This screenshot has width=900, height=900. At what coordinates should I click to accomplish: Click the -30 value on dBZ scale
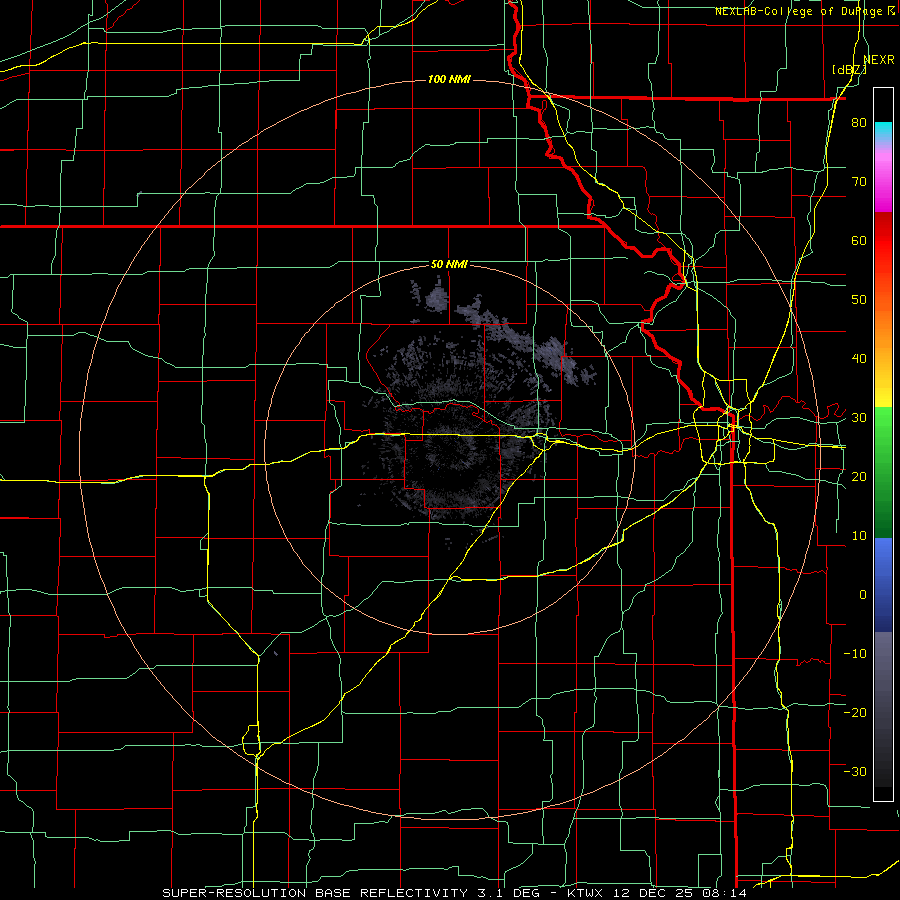click(x=855, y=771)
